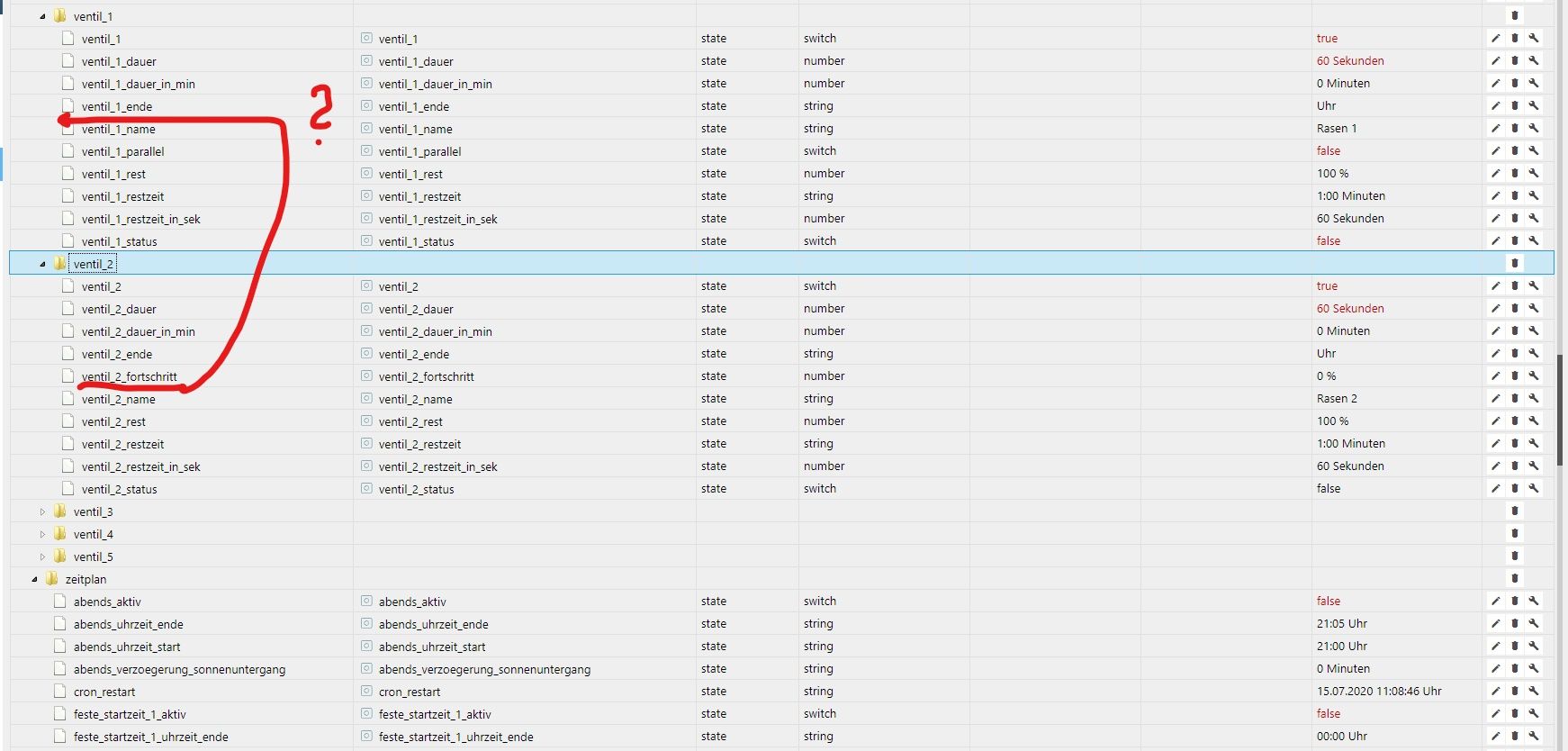Delete the ventil_2 folder

1515,263
